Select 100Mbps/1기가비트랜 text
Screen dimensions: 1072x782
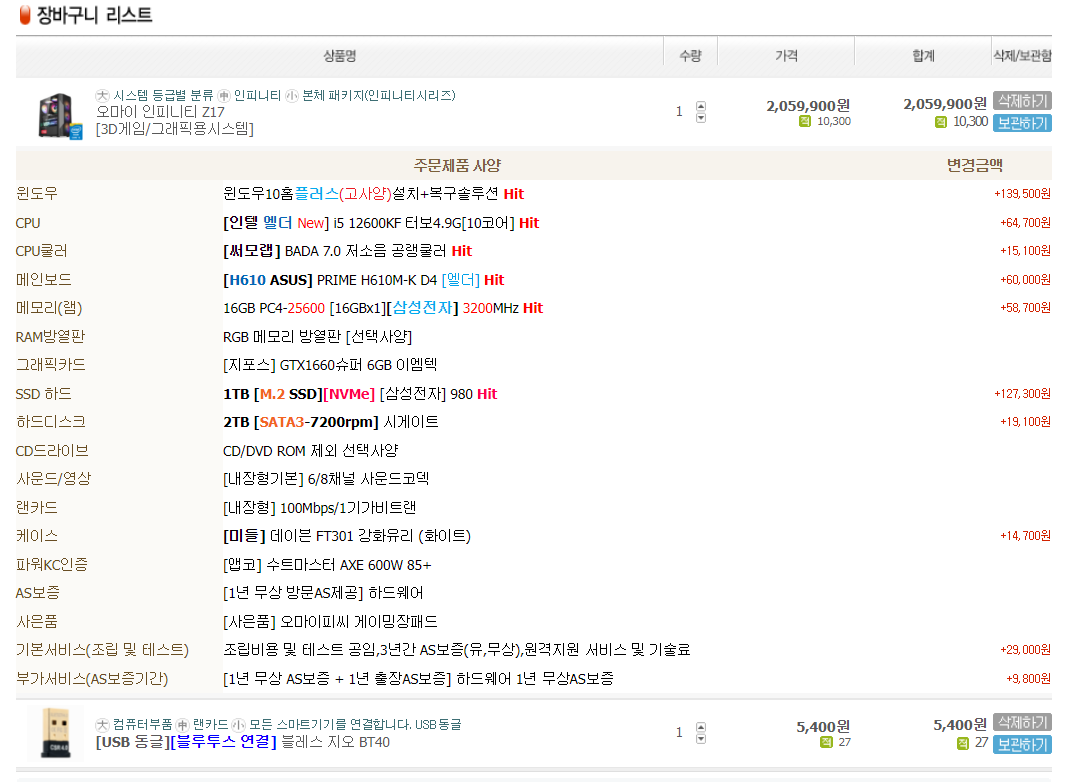point(319,507)
